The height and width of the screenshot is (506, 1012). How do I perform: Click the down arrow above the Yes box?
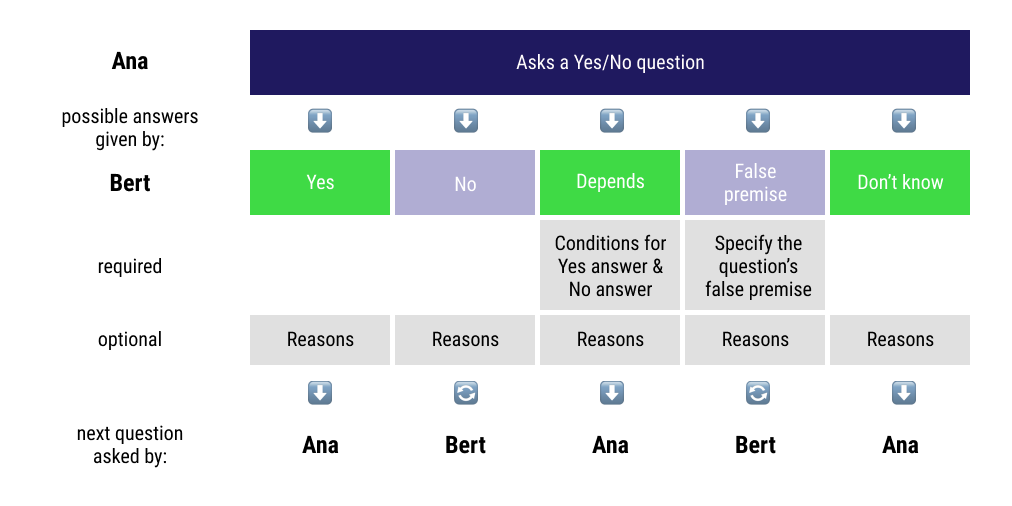tap(320, 122)
